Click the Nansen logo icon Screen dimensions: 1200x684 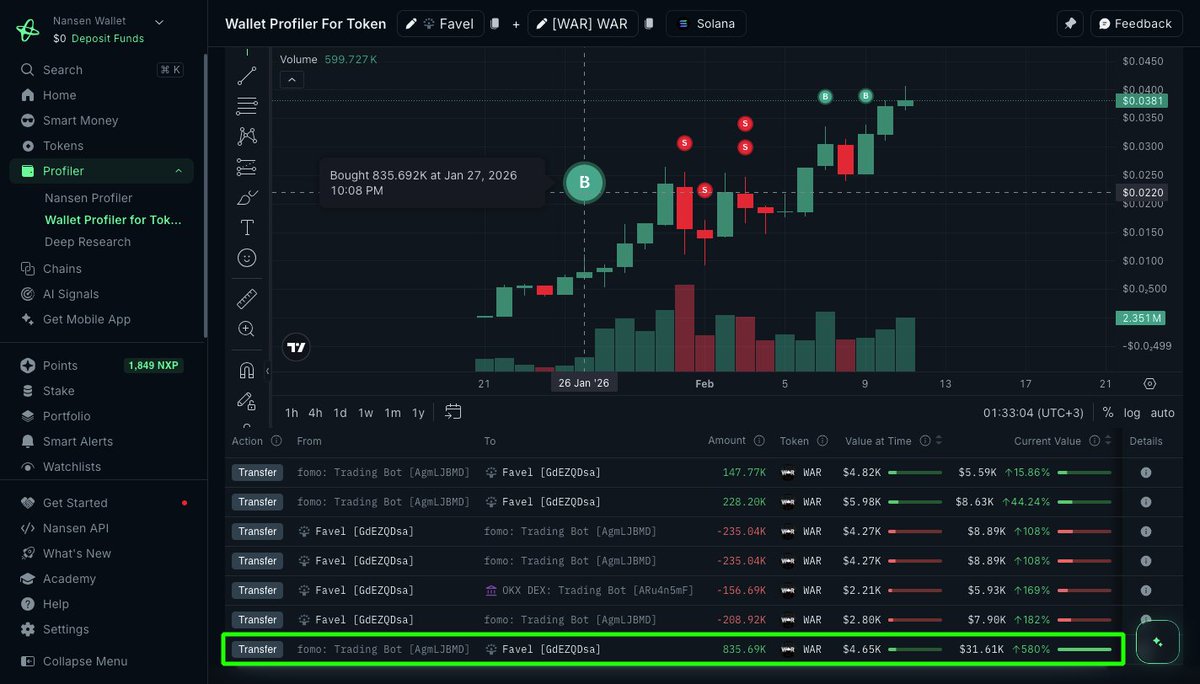[28, 29]
